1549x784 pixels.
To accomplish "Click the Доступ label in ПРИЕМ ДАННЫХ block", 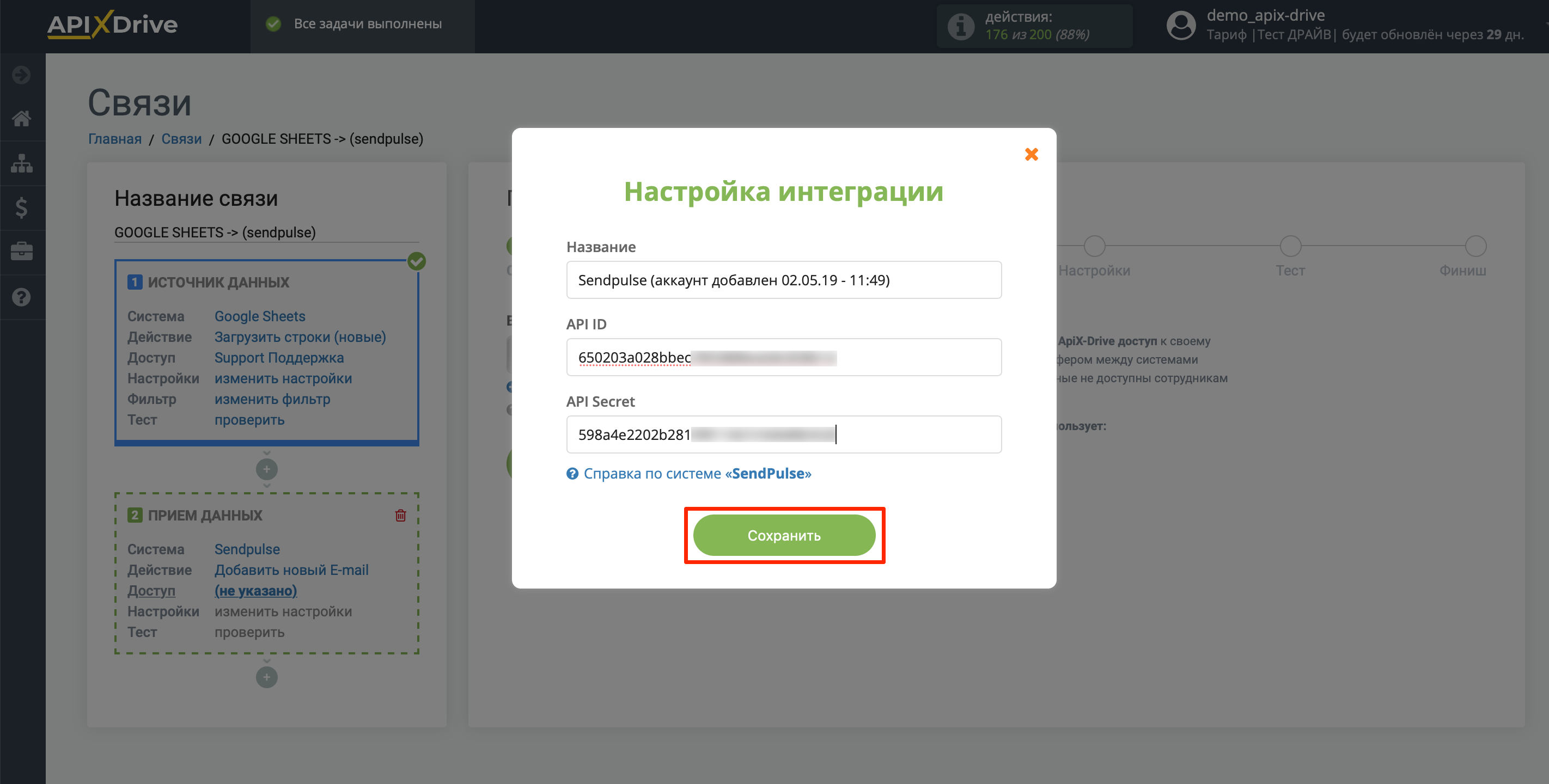I will point(151,590).
